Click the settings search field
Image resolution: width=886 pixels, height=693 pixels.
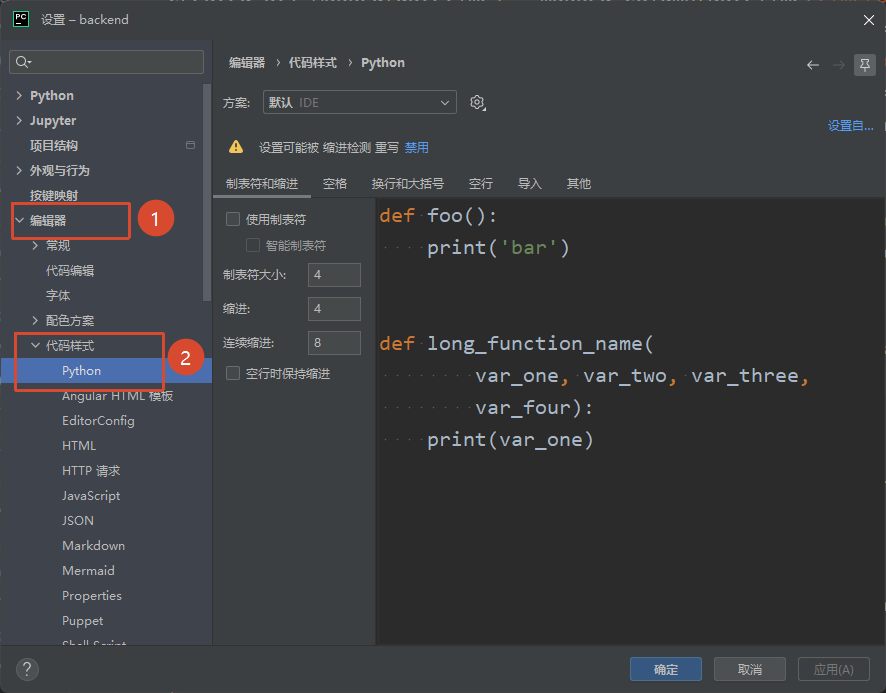coord(106,62)
